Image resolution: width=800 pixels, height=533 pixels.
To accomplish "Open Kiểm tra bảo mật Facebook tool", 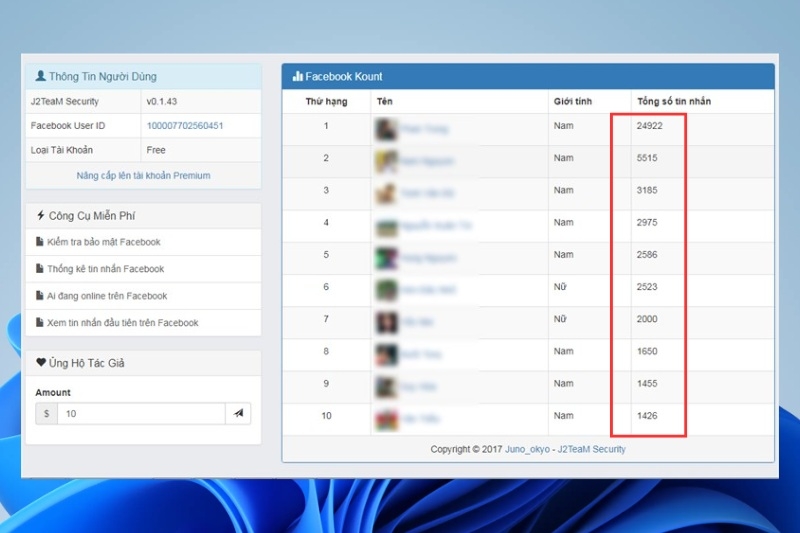I will pos(104,242).
